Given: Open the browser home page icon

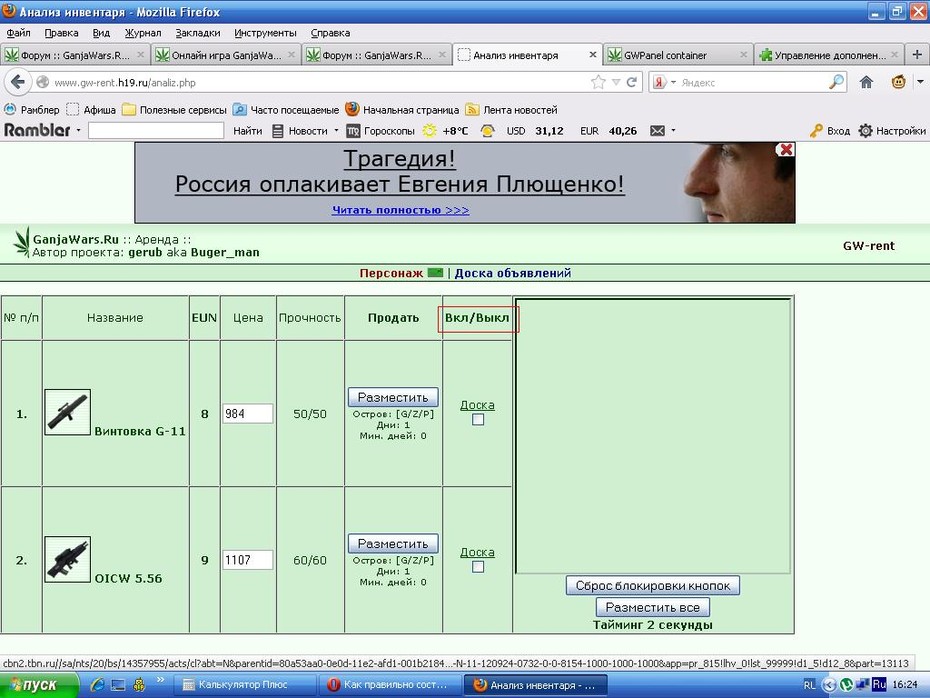Looking at the screenshot, I should pyautogui.click(x=866, y=82).
